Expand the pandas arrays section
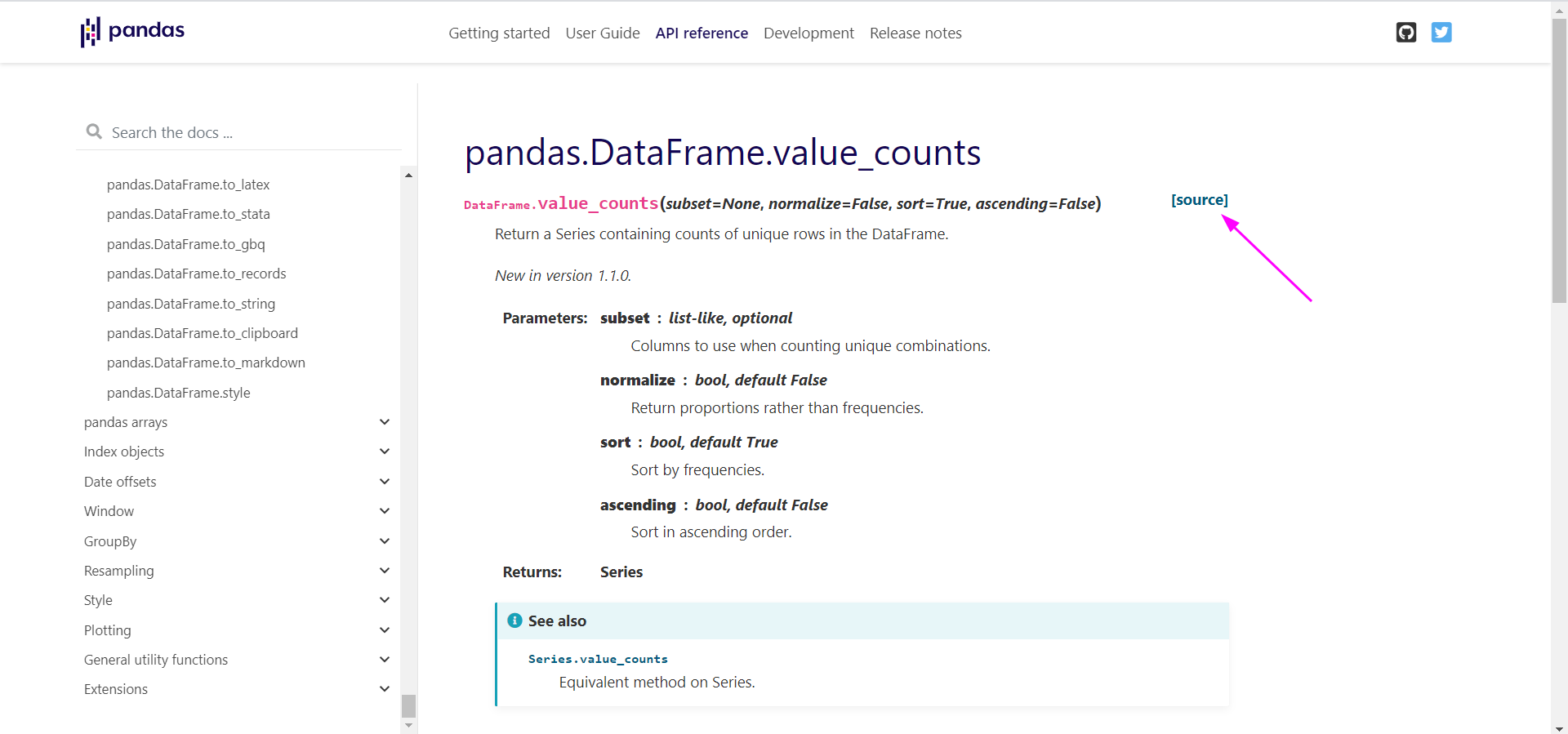Screen dimensions: 1568x734 click(x=385, y=422)
